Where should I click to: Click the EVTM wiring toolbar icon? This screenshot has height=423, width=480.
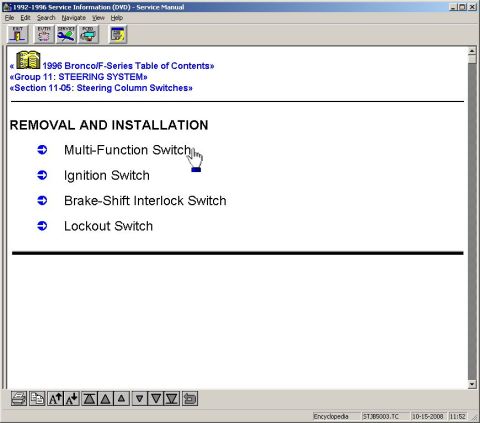point(44,34)
